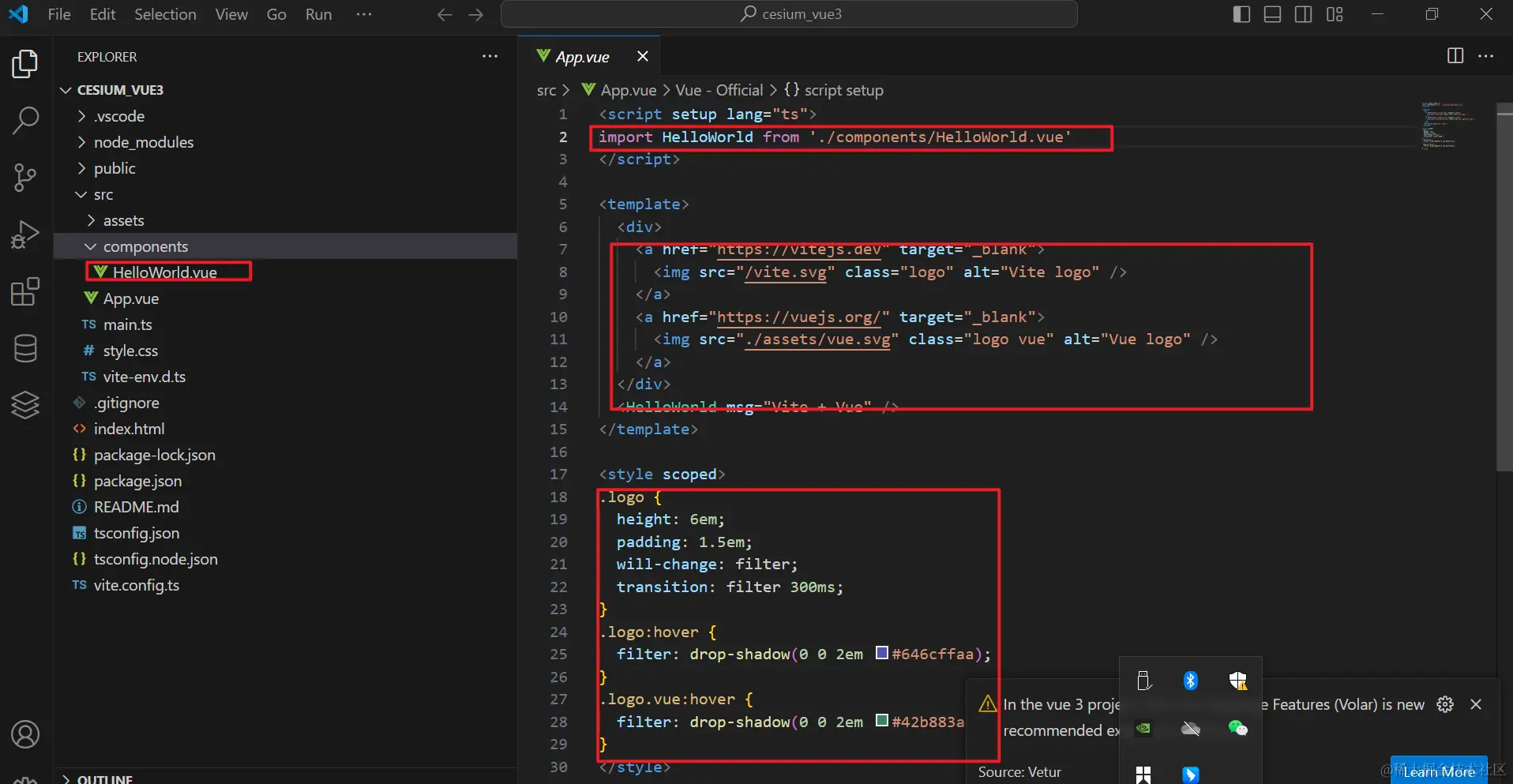Screen dimensions: 1513x784
Task: Open the File menu
Action: 59,14
